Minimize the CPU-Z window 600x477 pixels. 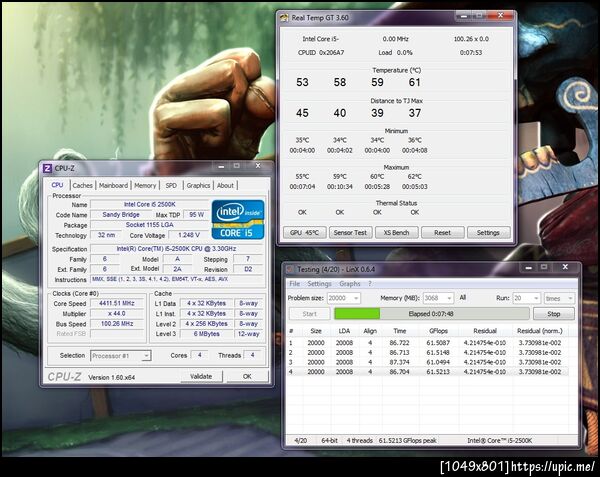[221, 166]
